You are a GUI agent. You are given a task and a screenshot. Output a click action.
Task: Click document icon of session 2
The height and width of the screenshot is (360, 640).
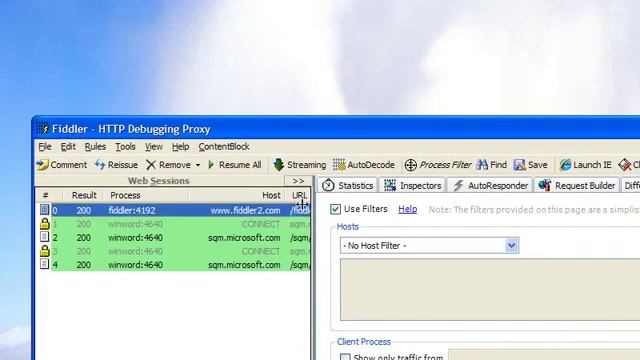(44, 237)
